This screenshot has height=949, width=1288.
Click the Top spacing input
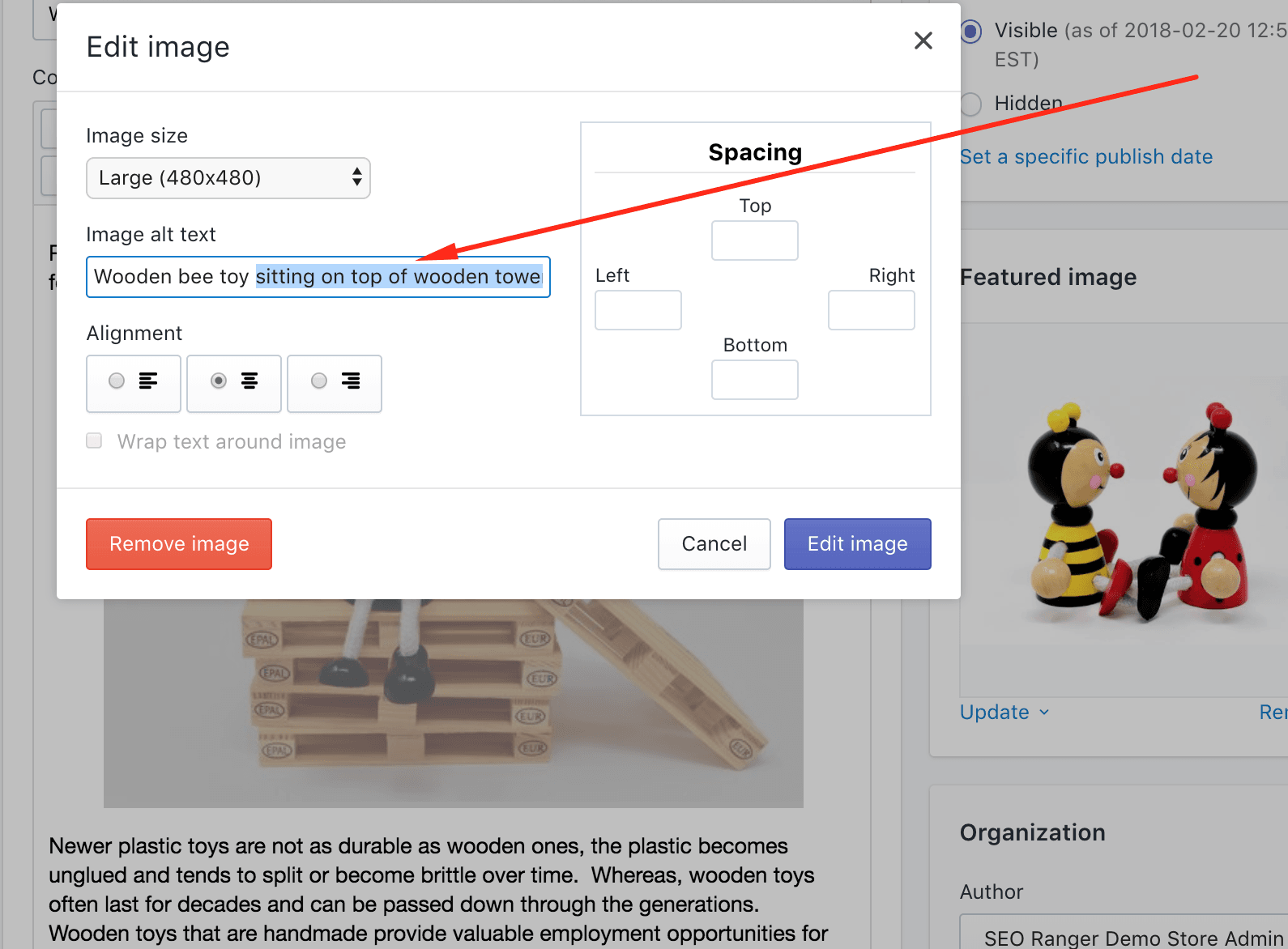tap(755, 240)
